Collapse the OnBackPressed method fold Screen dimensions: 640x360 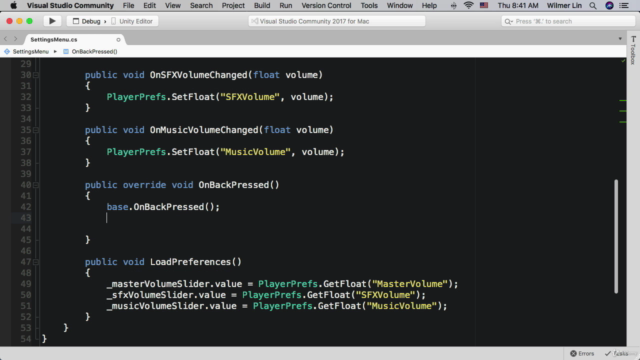coord(36,185)
